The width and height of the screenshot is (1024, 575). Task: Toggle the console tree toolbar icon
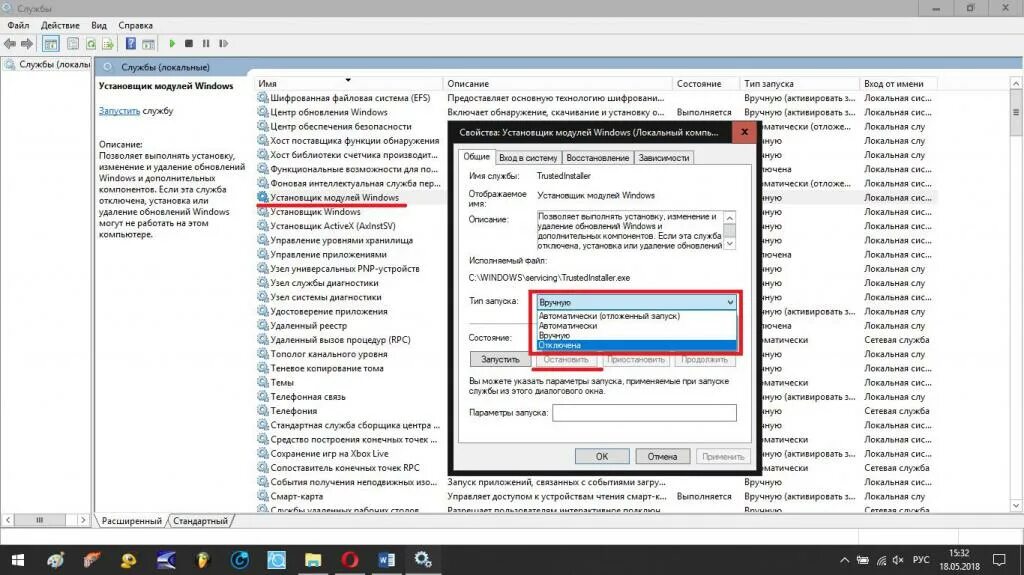50,44
